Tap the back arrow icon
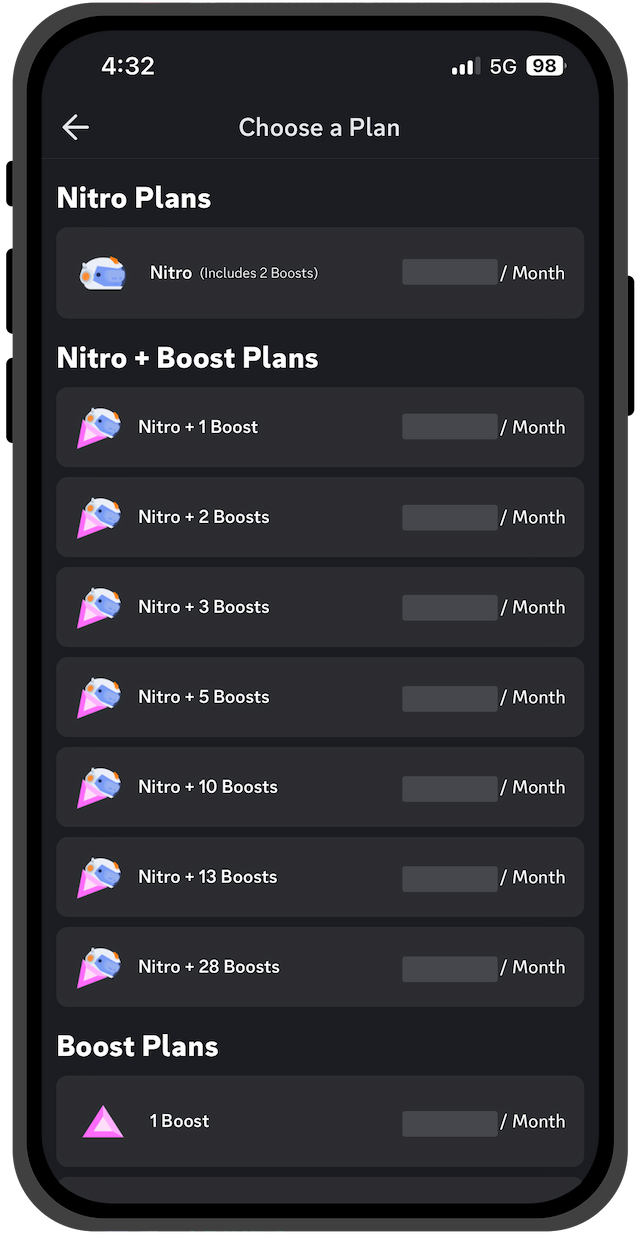The image size is (640, 1234). click(x=75, y=127)
